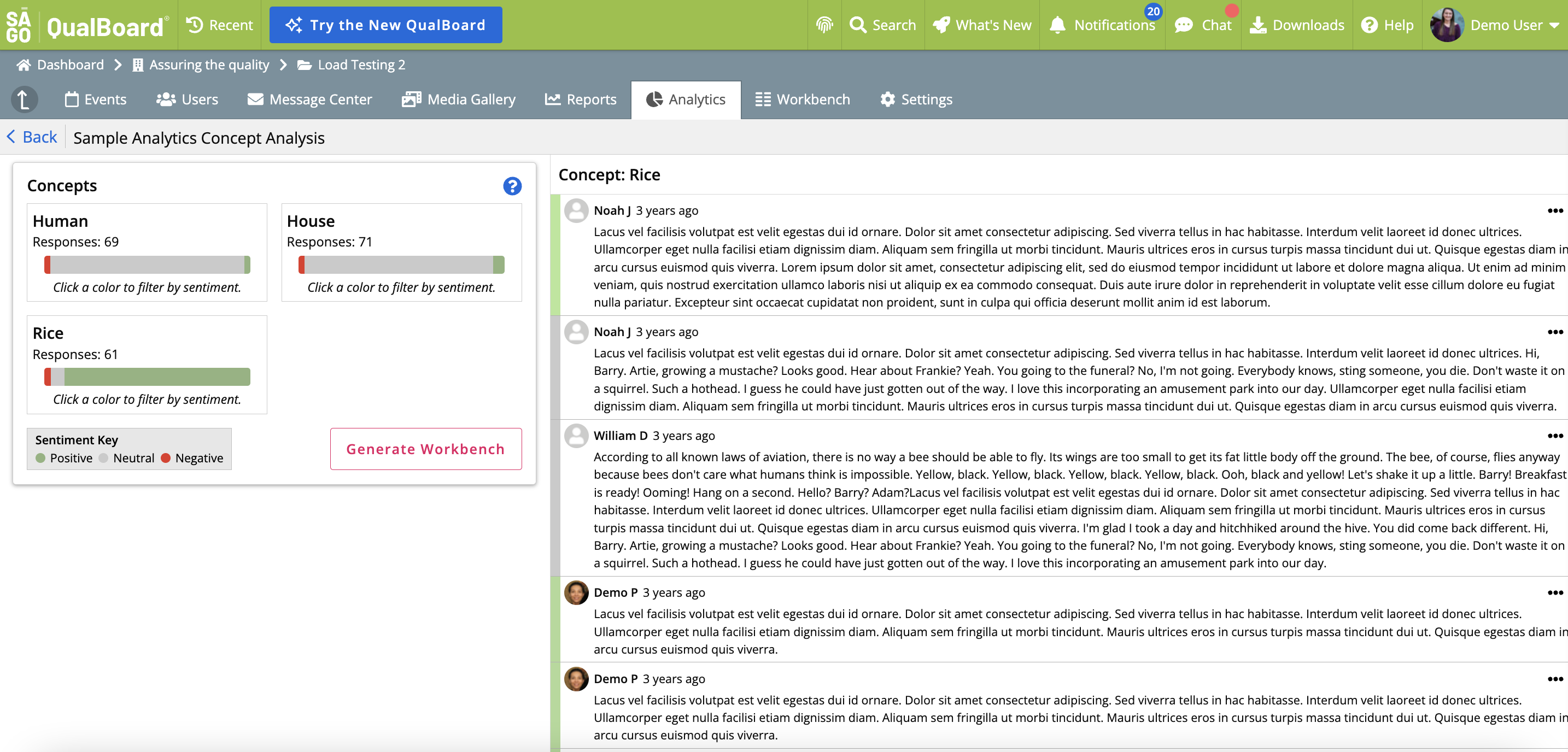
Task: Switch to the Media Gallery tab
Action: pos(458,99)
